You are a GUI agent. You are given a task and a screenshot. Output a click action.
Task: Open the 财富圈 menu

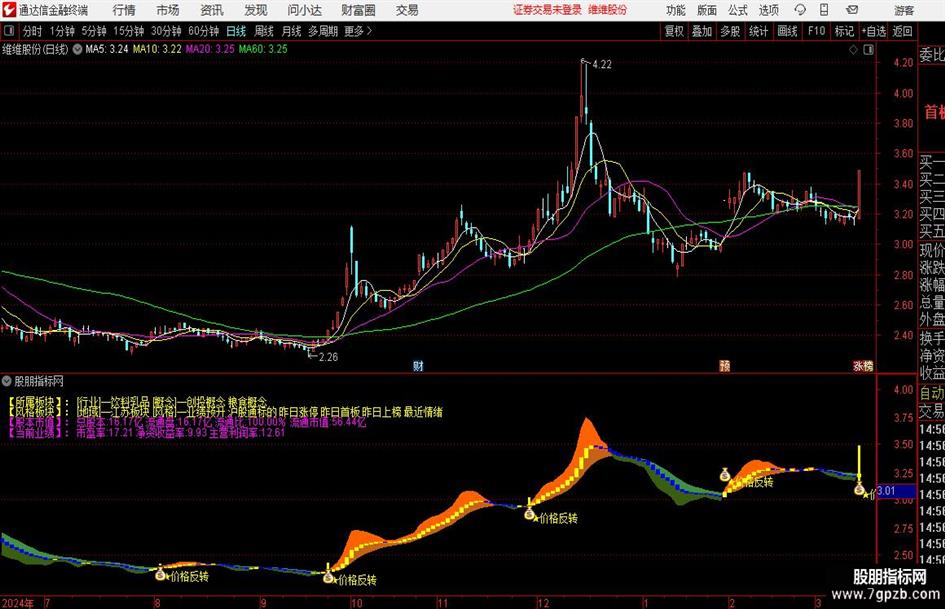pyautogui.click(x=358, y=10)
